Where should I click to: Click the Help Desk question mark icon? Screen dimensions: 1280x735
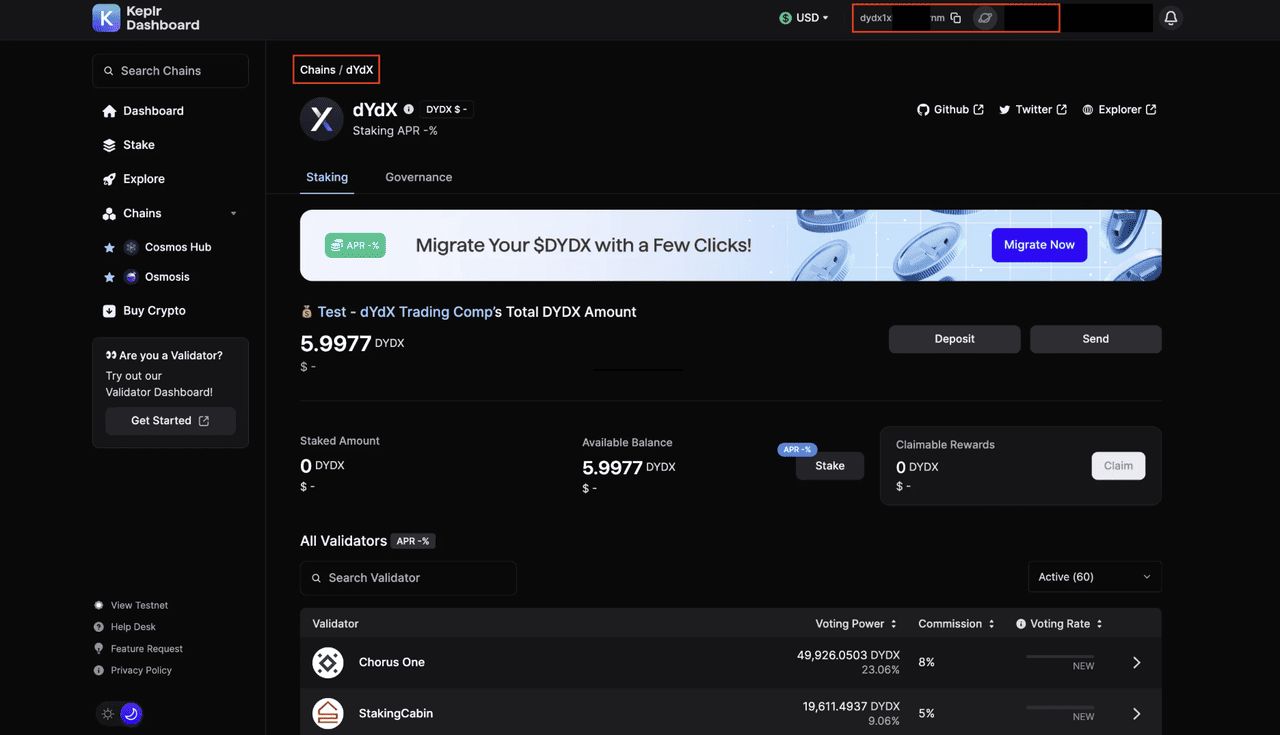99,627
